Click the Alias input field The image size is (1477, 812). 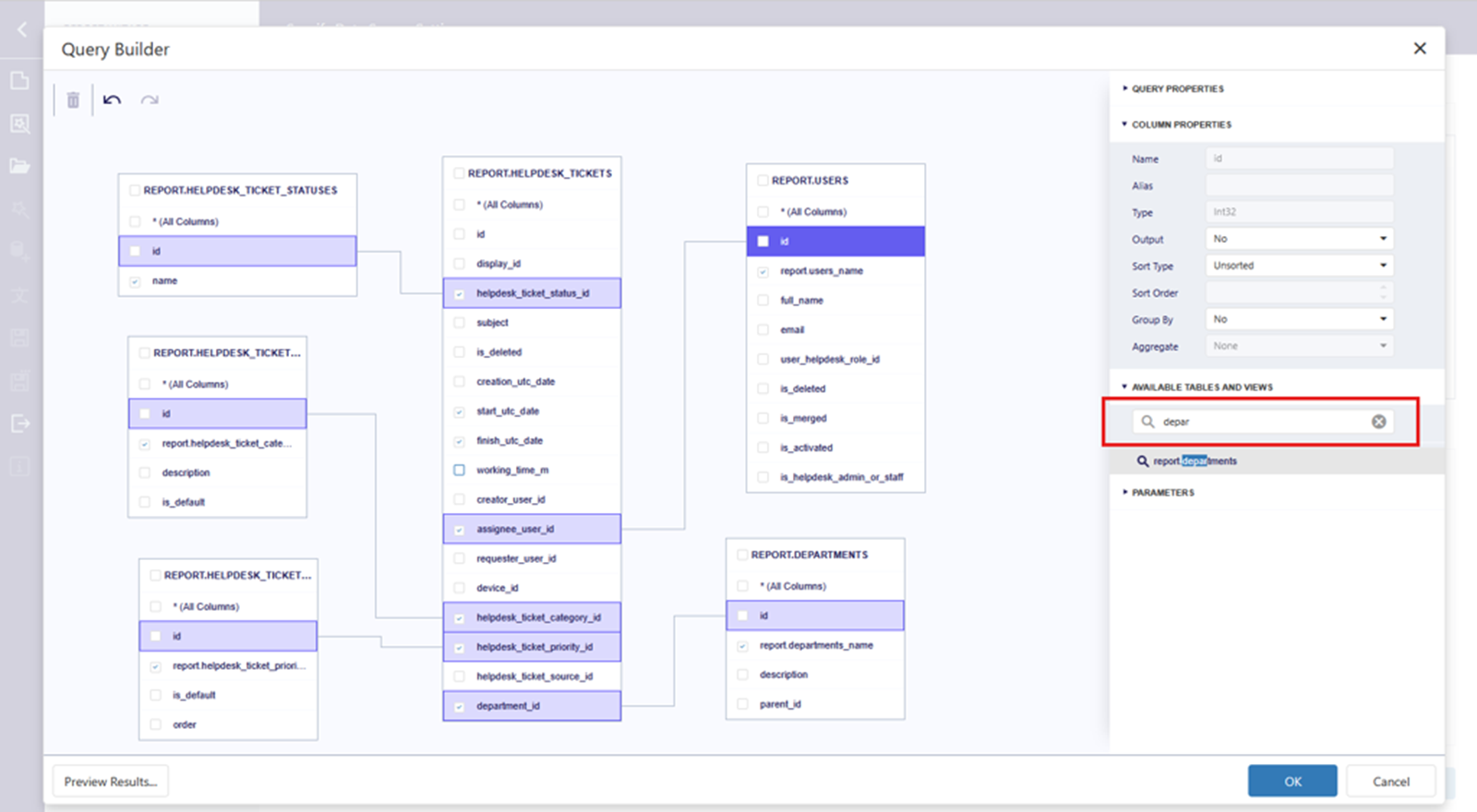click(x=1299, y=185)
